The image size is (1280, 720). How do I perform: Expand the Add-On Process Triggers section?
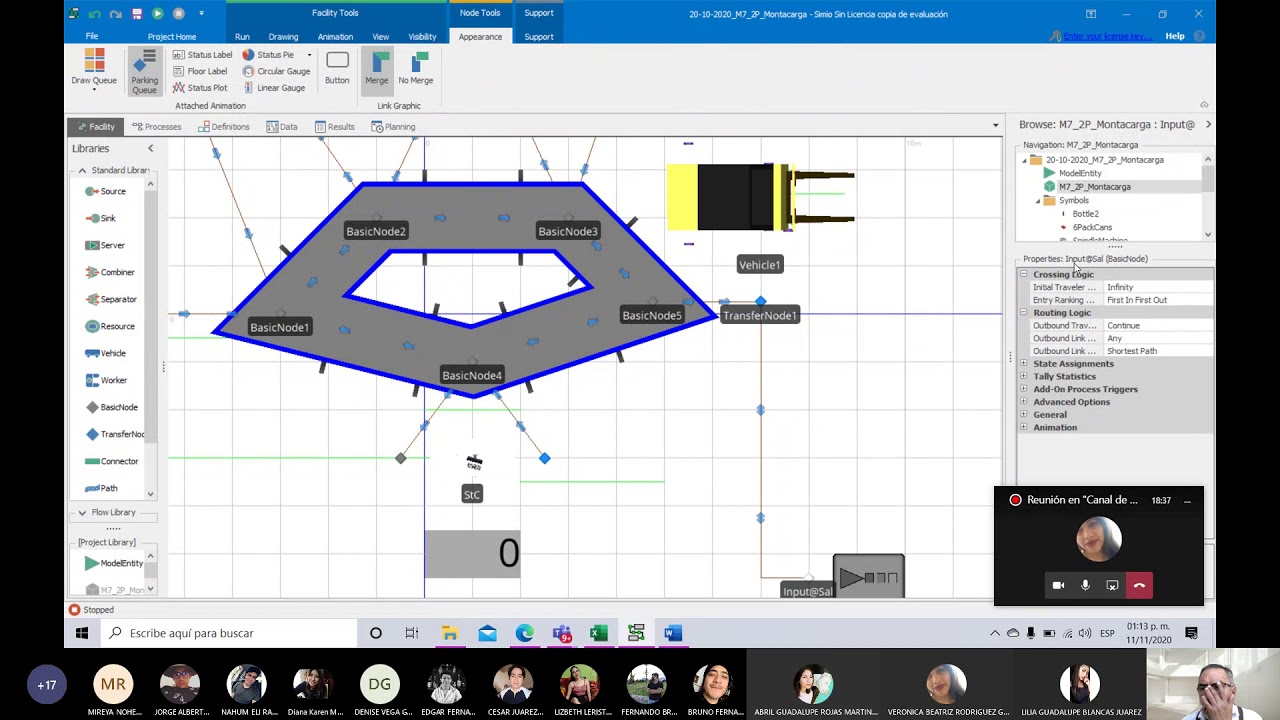[1023, 389]
